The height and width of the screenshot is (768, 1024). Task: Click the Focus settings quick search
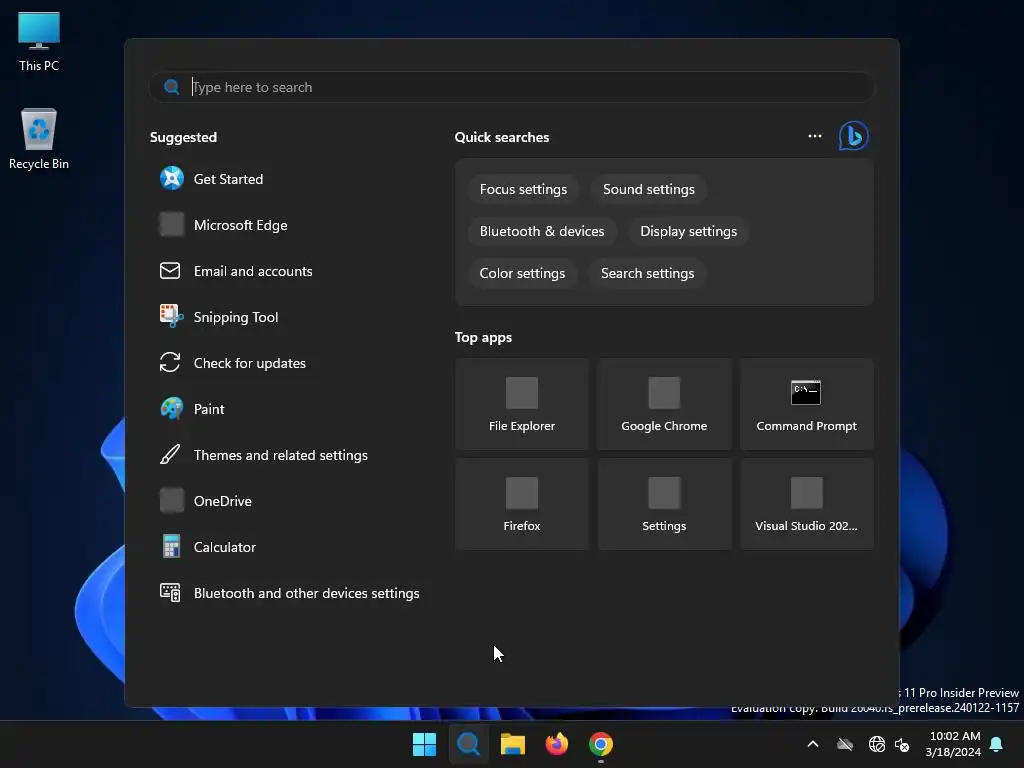point(523,189)
